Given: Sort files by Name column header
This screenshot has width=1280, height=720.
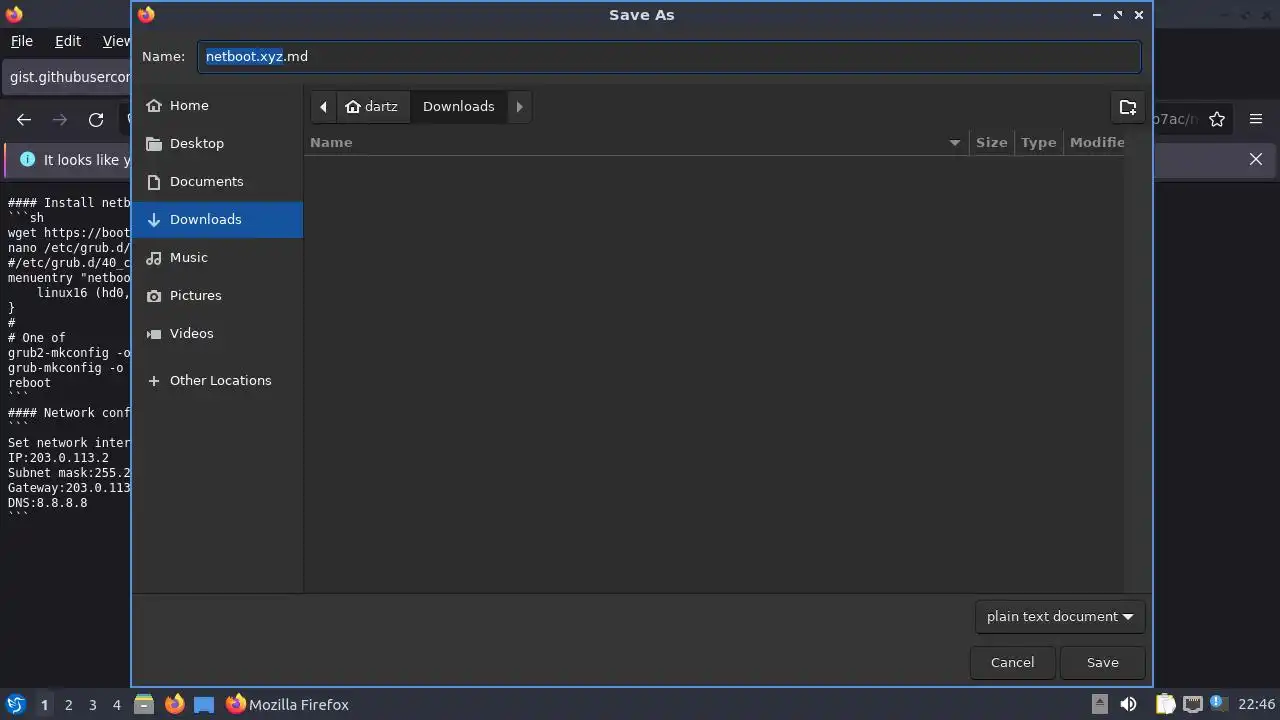Looking at the screenshot, I should [636, 142].
